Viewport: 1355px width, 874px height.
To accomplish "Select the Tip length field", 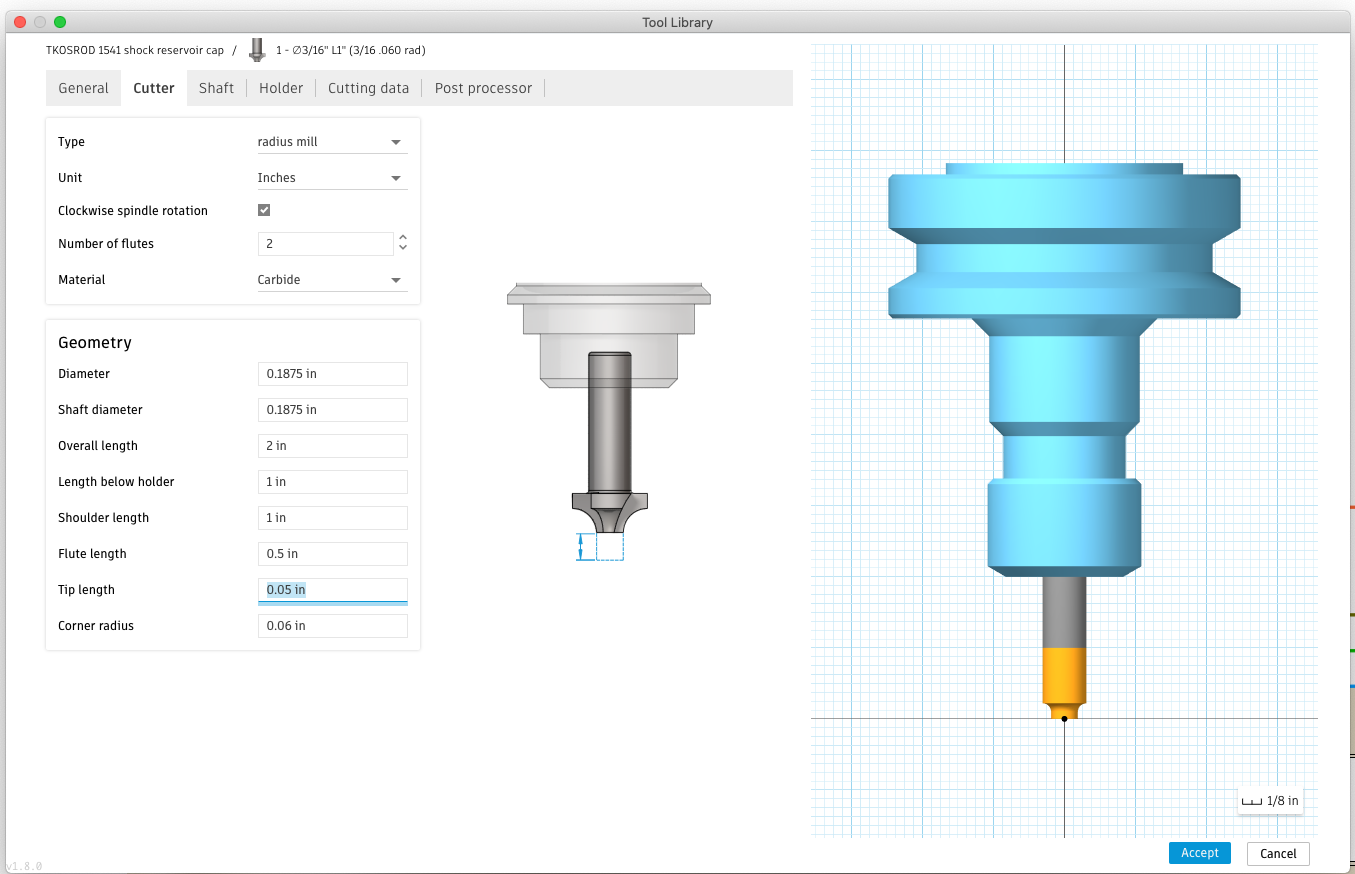I will coord(332,589).
